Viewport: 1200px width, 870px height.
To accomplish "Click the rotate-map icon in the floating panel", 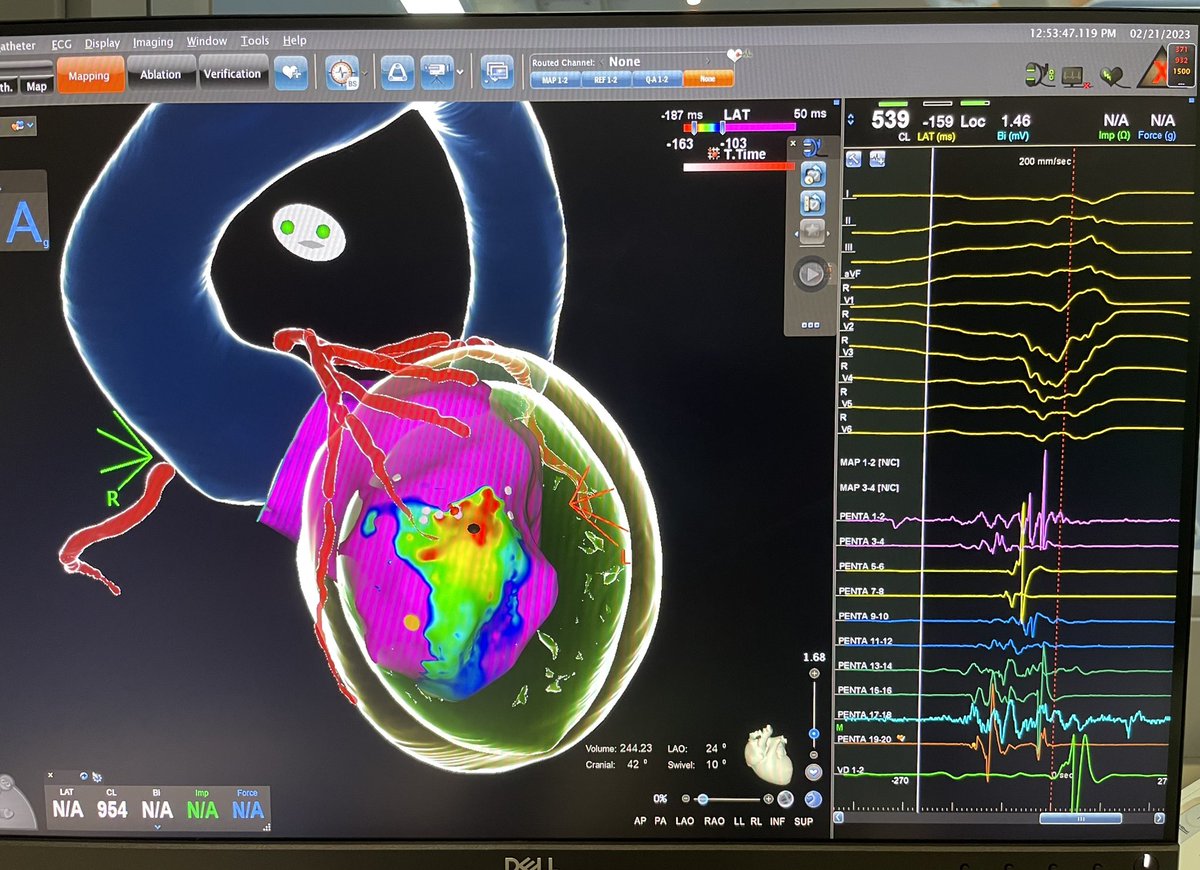I will (813, 174).
